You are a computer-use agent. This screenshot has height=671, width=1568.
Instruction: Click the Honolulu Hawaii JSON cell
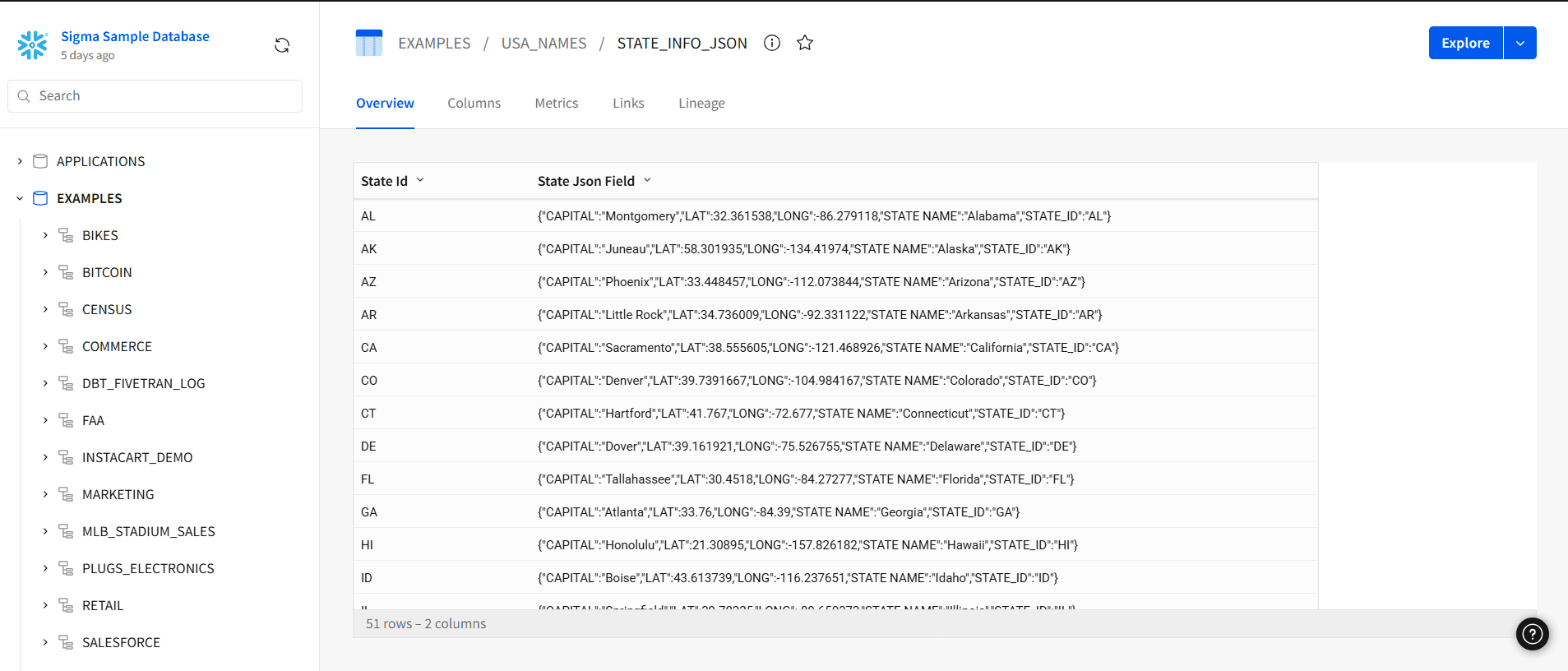924,544
